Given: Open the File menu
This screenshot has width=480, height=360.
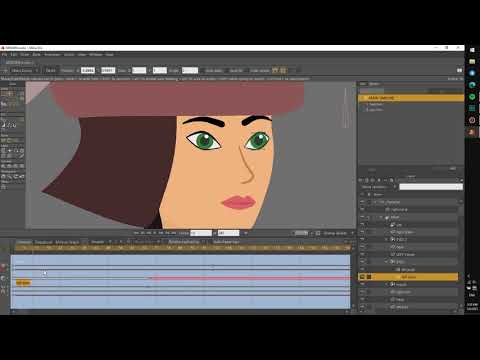Looking at the screenshot, I should [x=4, y=54].
